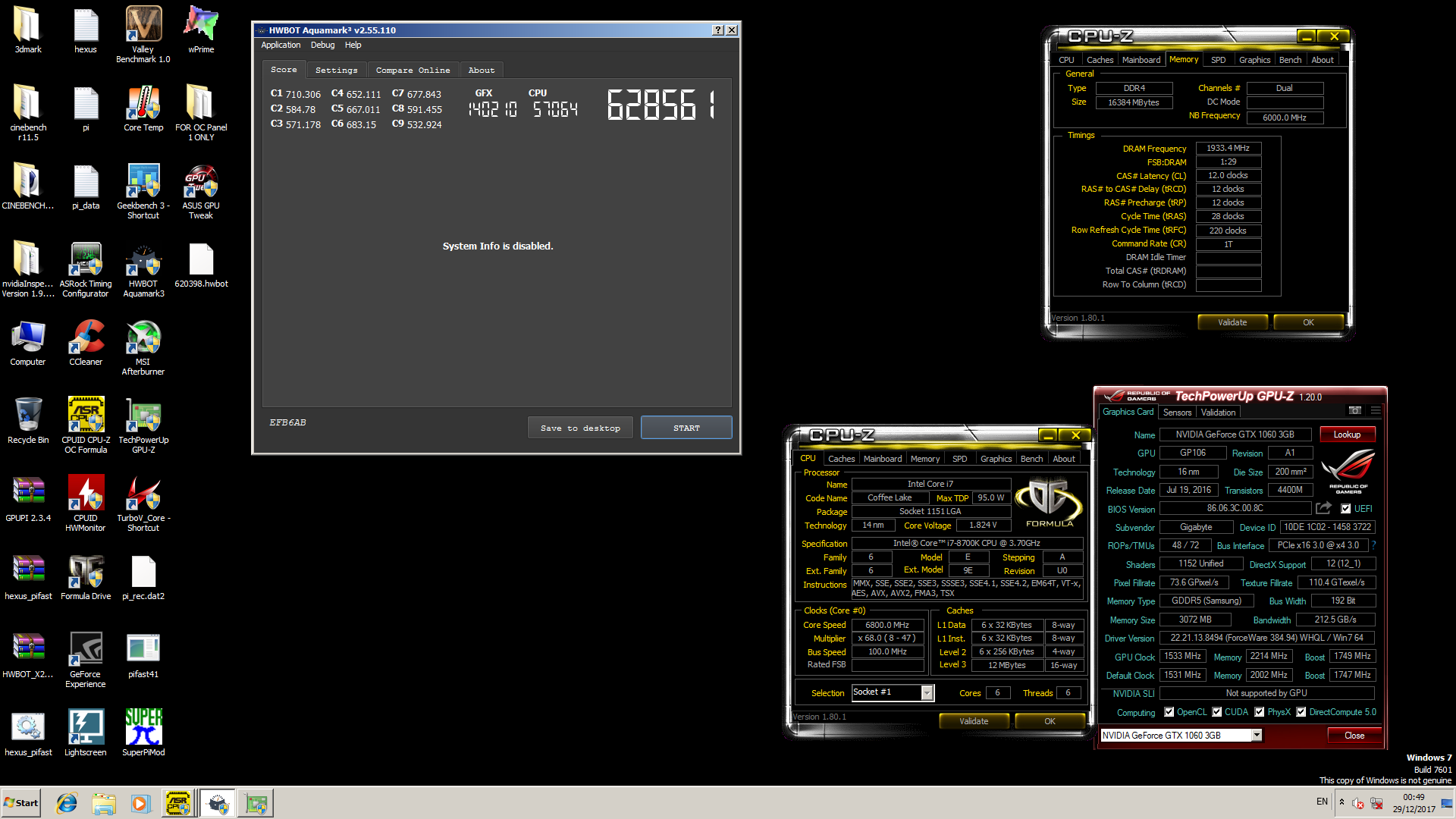
Task: Click GPU-Z BIOS share/export icon
Action: 1324,508
